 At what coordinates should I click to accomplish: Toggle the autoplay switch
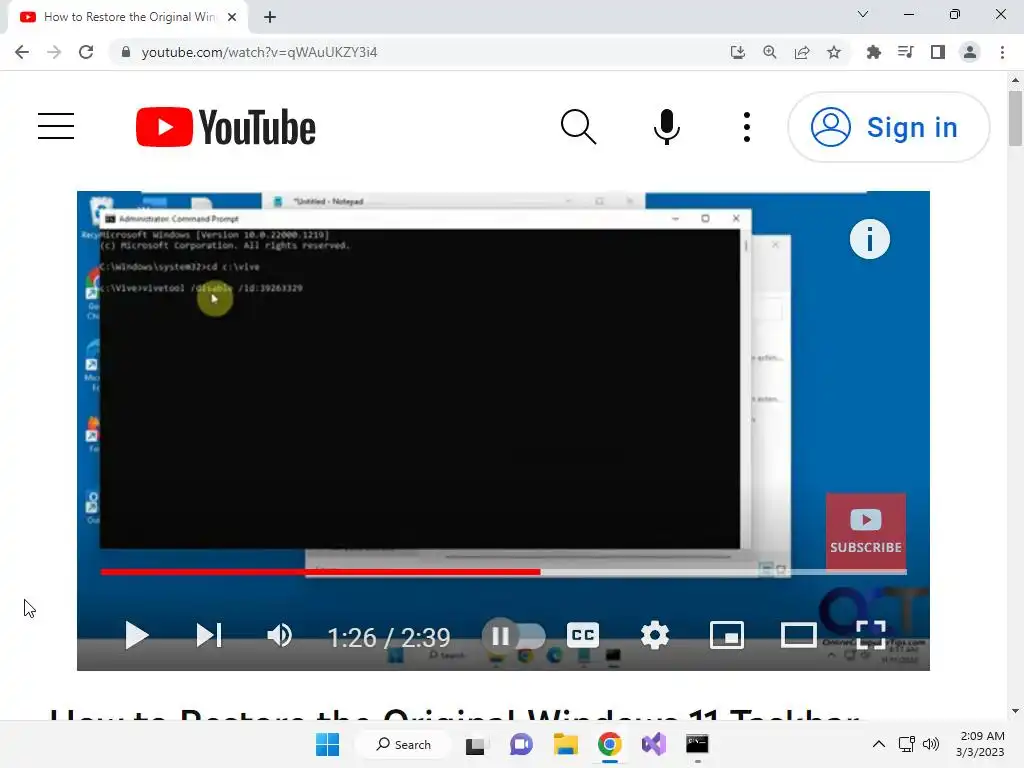point(513,635)
